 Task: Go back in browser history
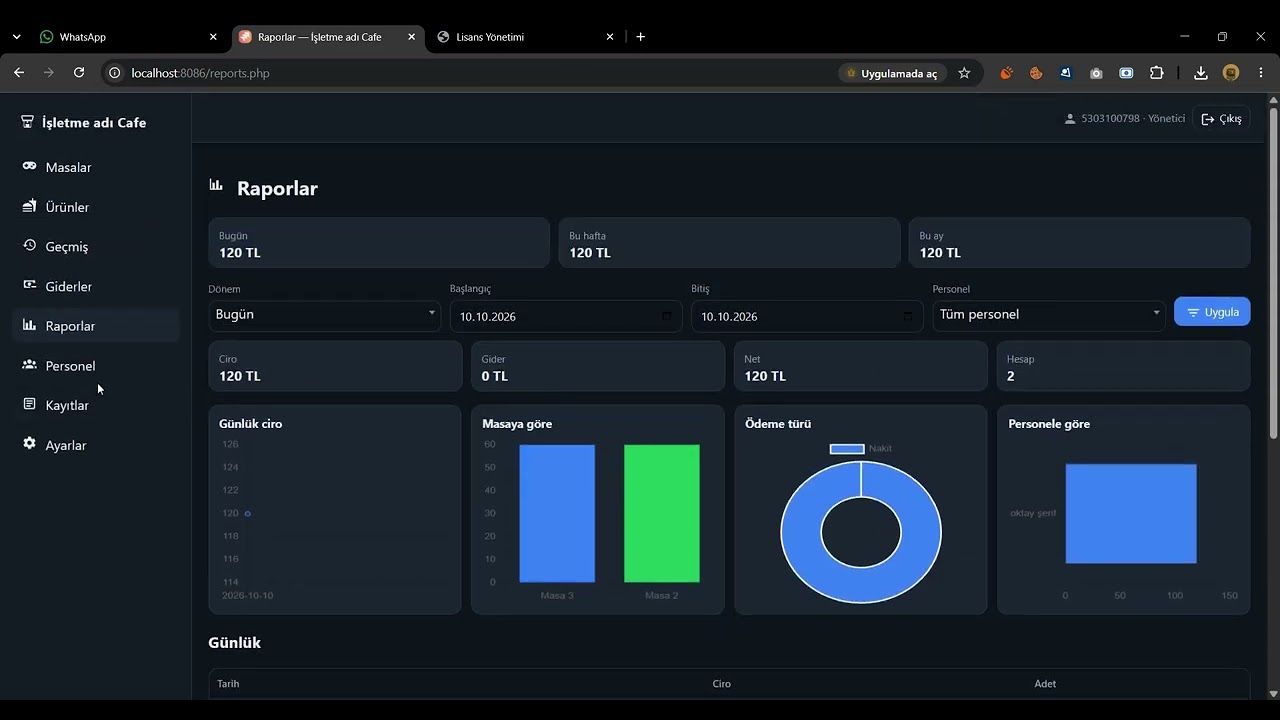(19, 73)
